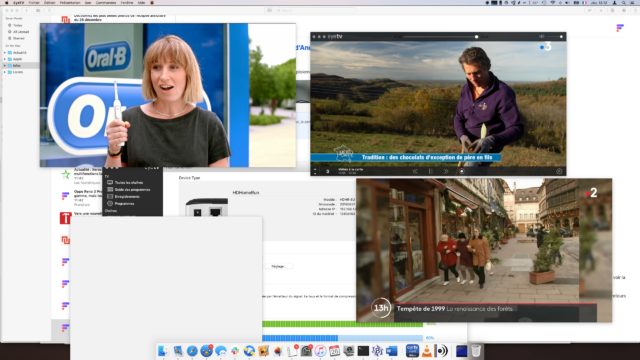Open the Fenêtre menu
This screenshot has height=360, width=640.
pos(127,2)
